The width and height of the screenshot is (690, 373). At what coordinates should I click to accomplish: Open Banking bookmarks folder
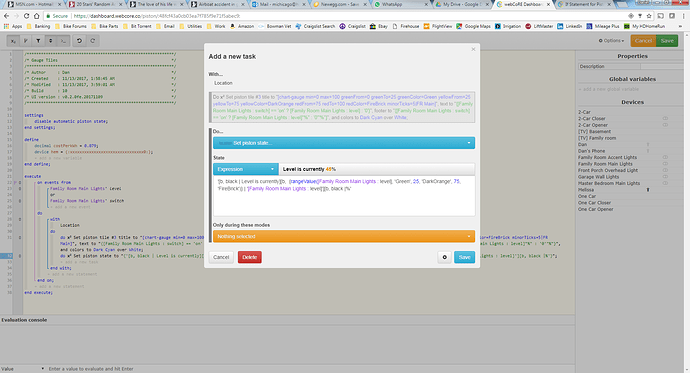(39, 26)
